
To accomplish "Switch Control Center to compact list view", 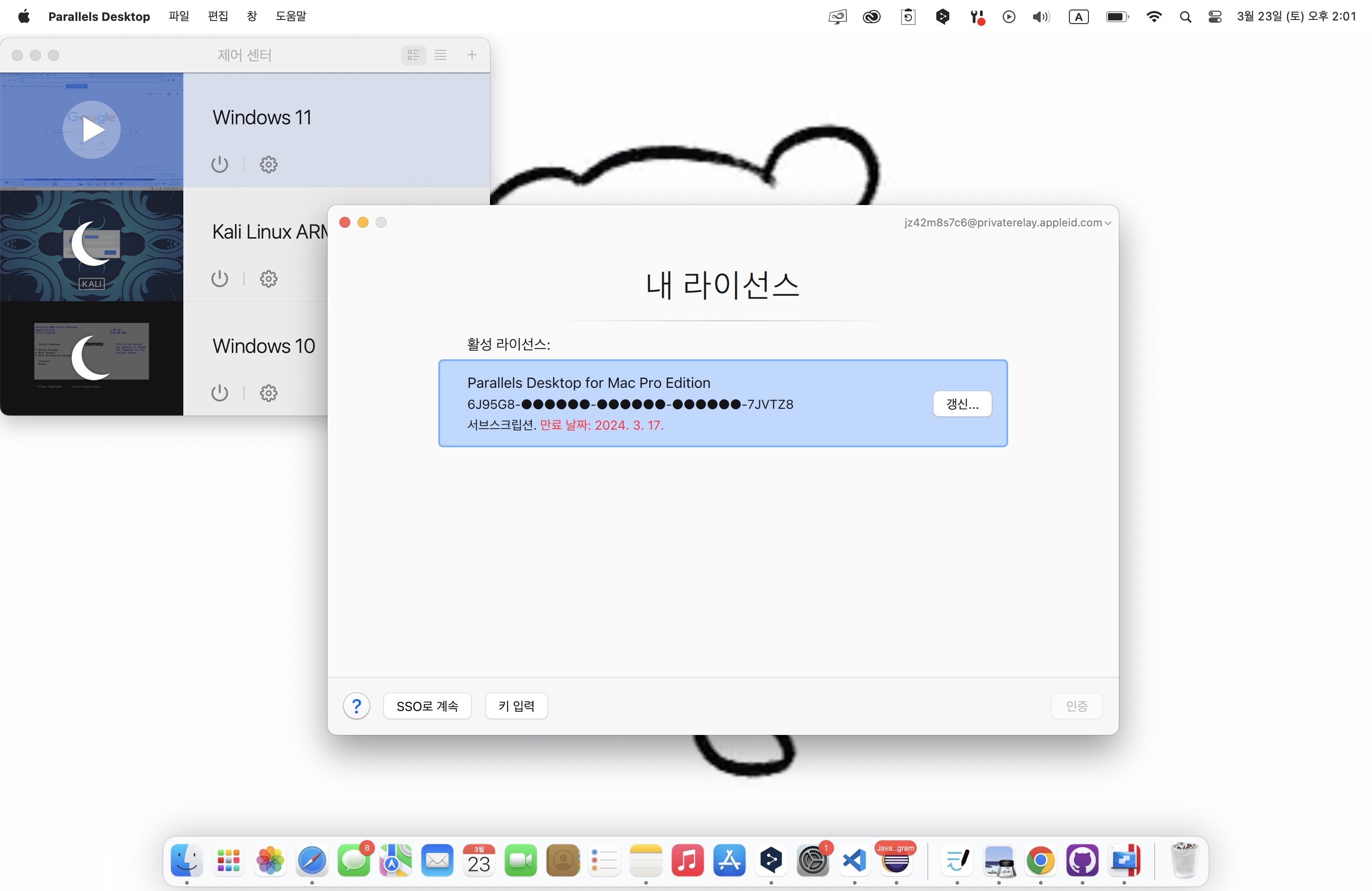I will click(x=441, y=55).
